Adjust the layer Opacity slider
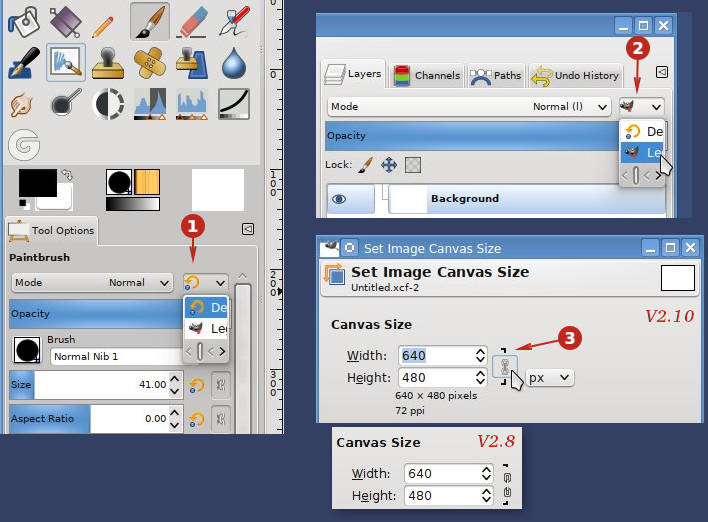 [473, 136]
